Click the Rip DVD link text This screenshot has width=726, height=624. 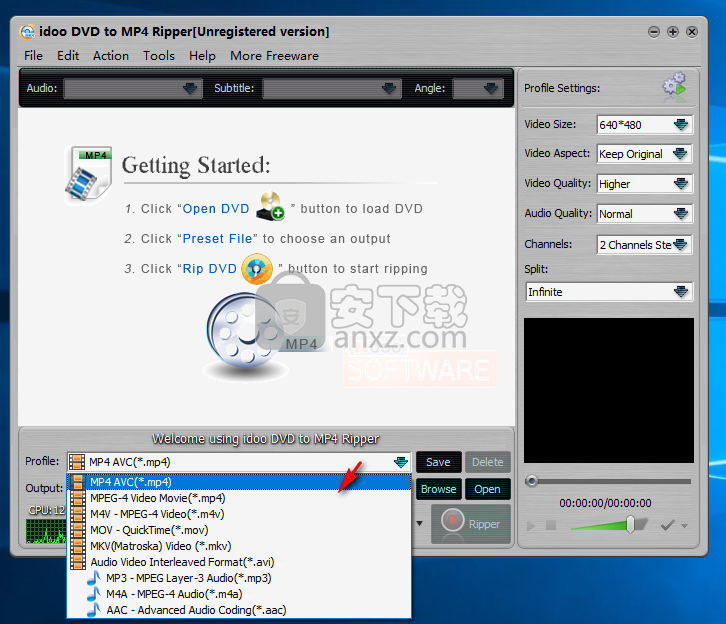point(210,269)
